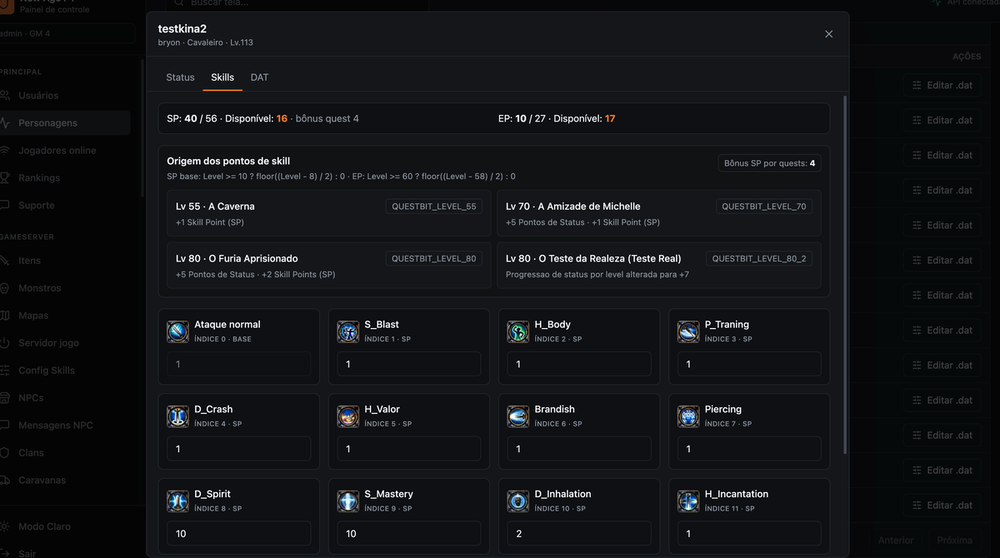Select the Skills tab
Viewport: 1000px width, 558px height.
223,77
